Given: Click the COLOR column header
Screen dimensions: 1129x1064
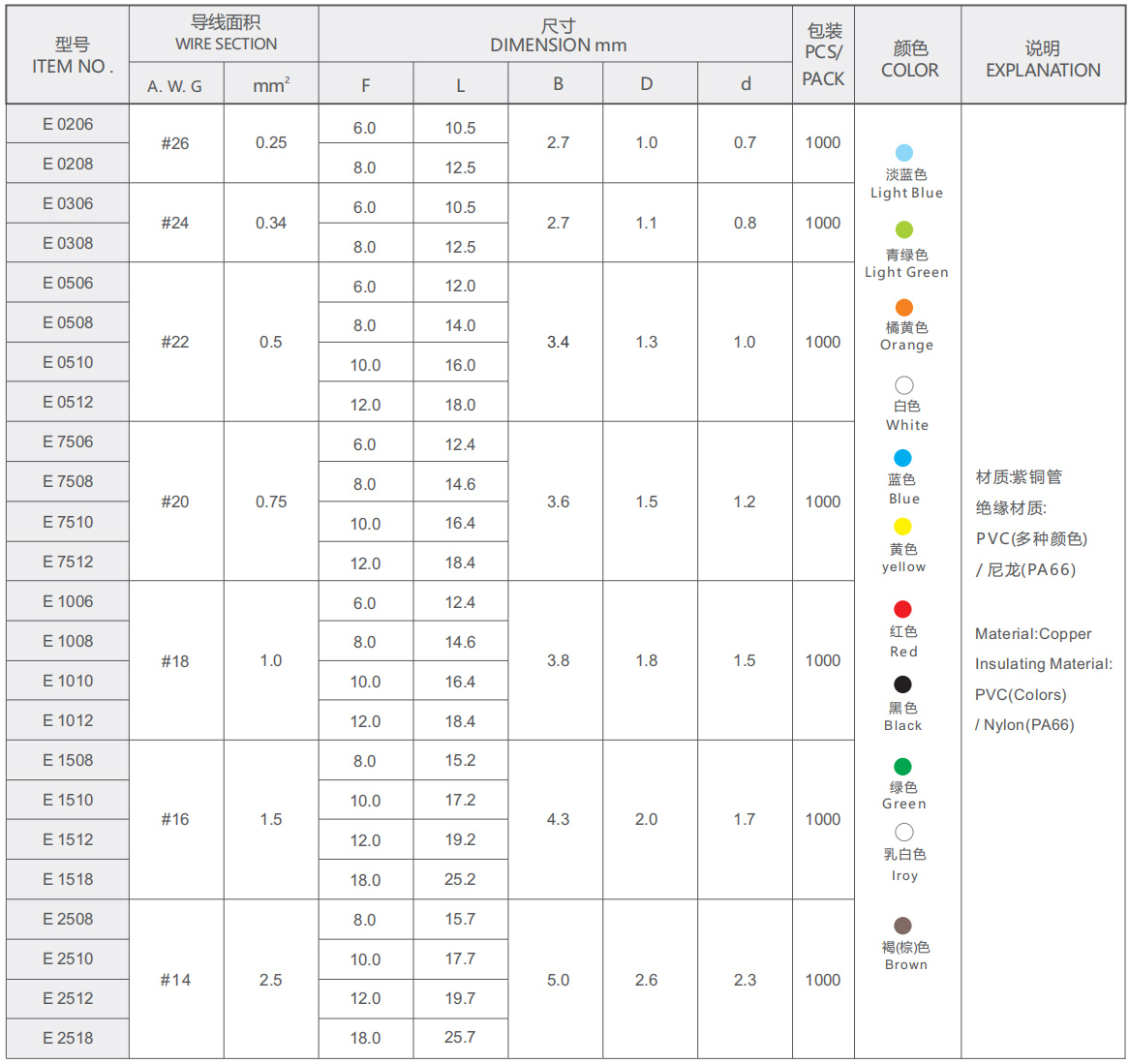Looking at the screenshot, I should (908, 55).
